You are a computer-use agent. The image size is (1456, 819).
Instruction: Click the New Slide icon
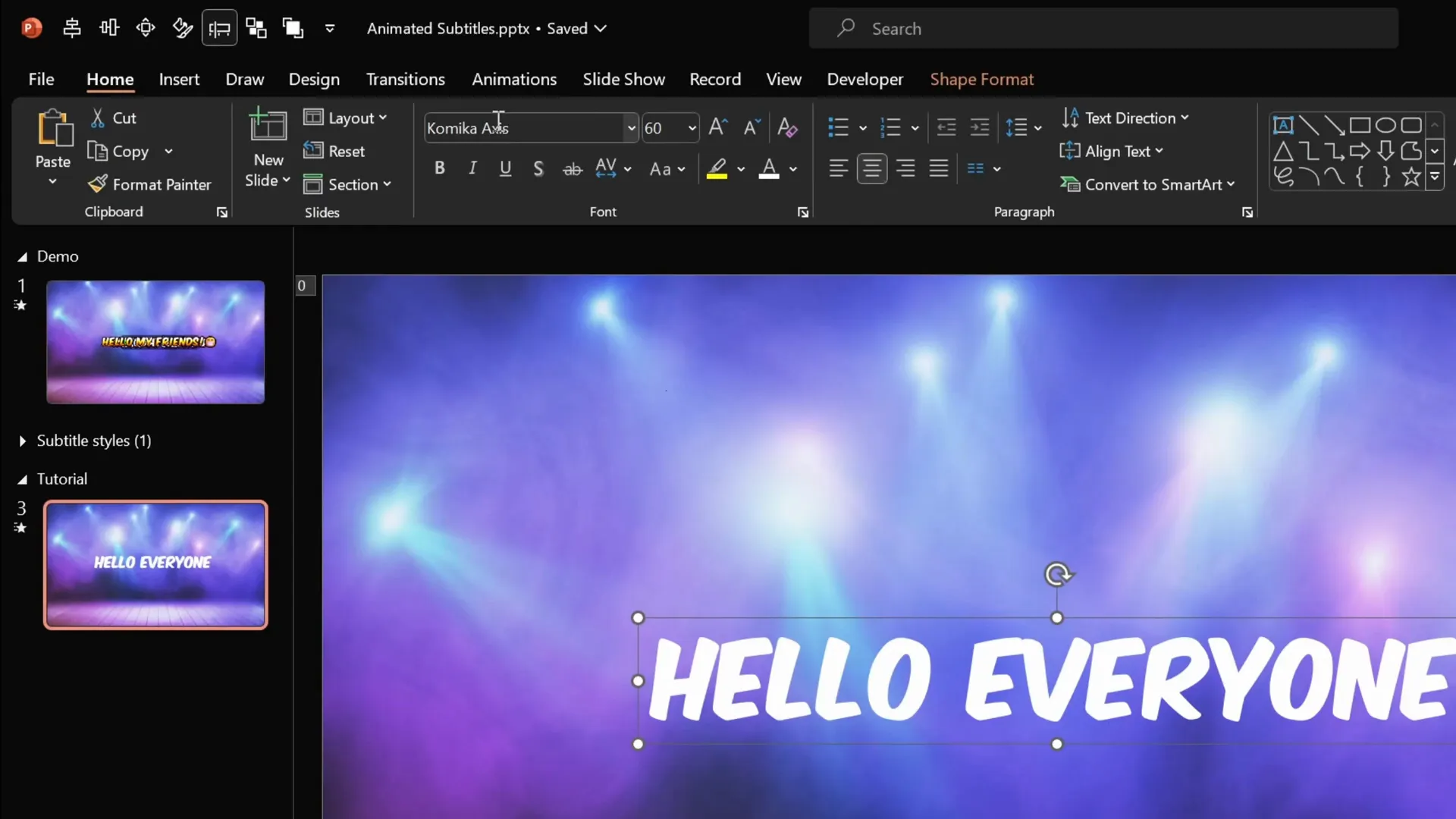coord(268,125)
